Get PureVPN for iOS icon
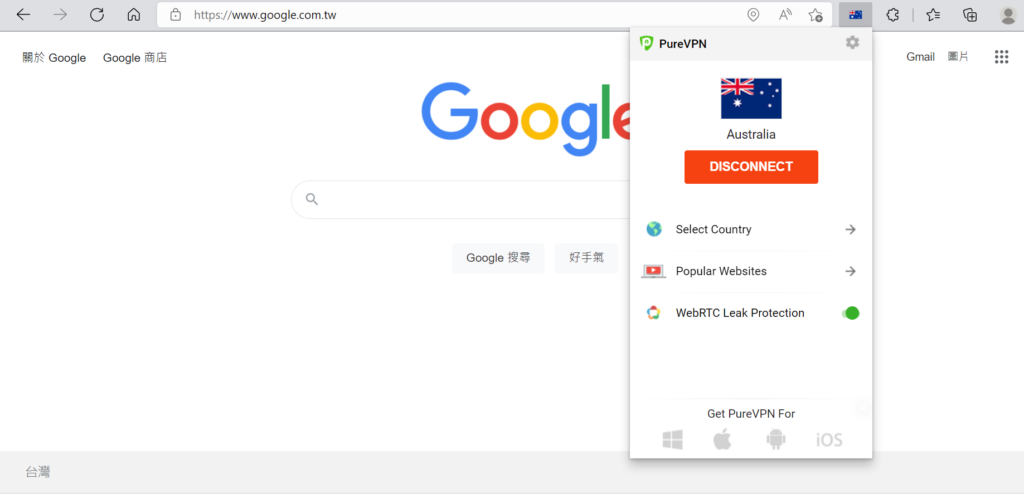This screenshot has width=1024, height=494. [829, 440]
